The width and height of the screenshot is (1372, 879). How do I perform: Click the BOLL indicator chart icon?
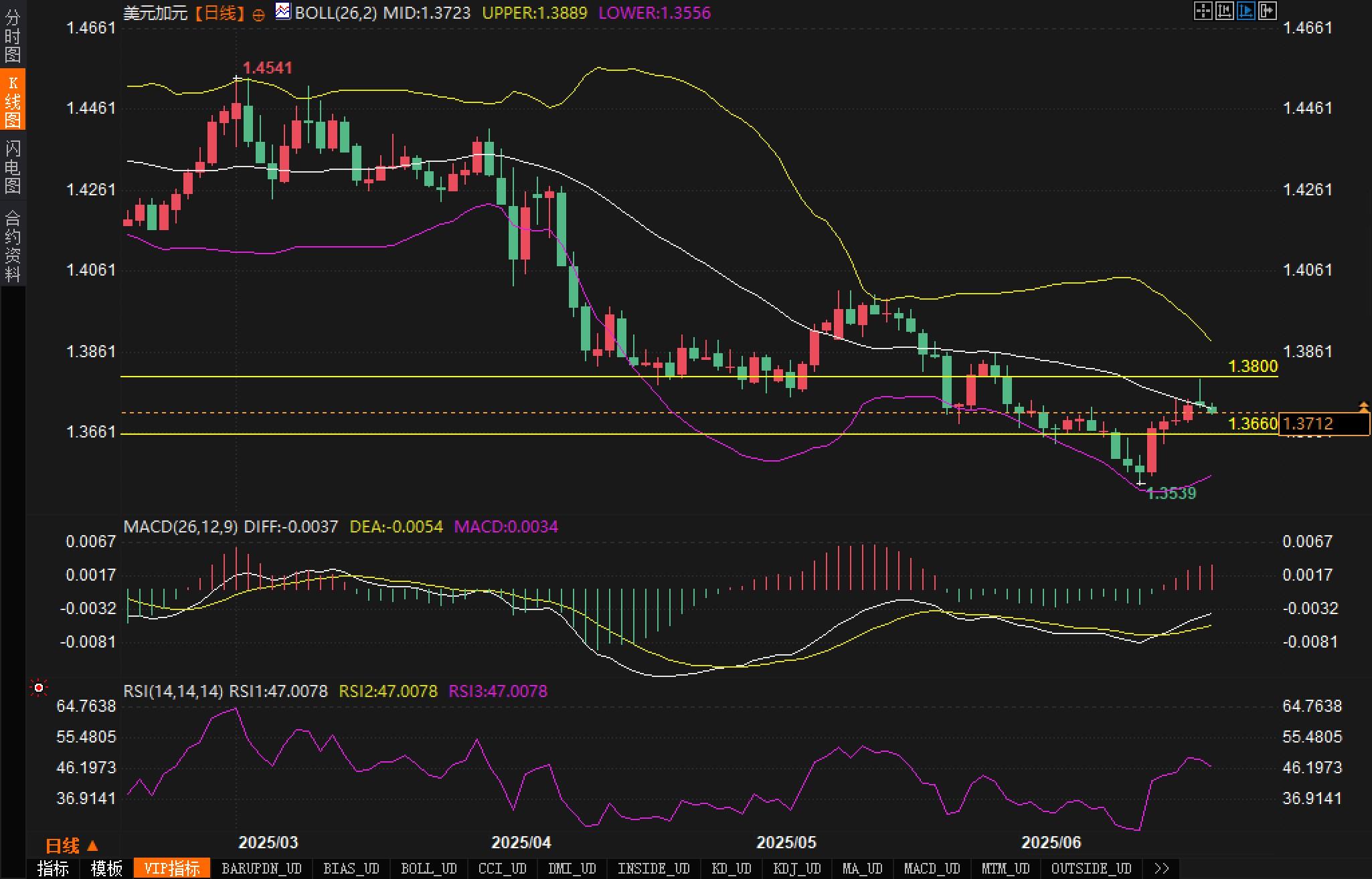283,11
